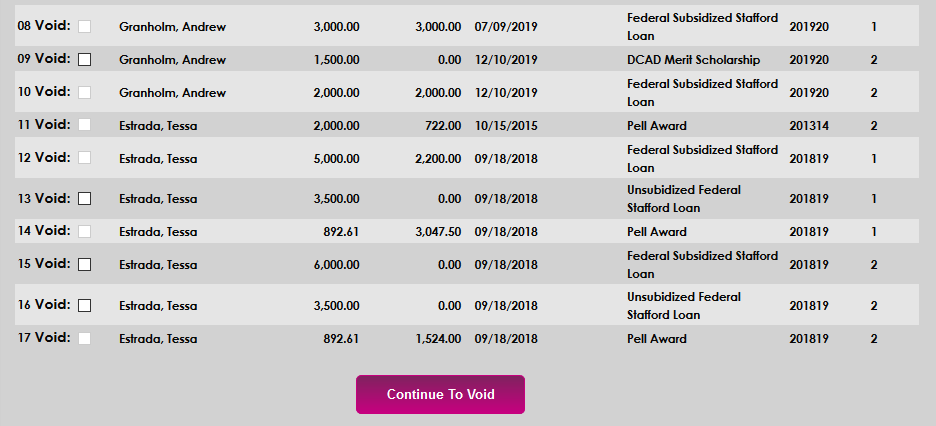Screen dimensions: 936x426
Task: Select row 16 Void checkbox
Action: point(85,305)
